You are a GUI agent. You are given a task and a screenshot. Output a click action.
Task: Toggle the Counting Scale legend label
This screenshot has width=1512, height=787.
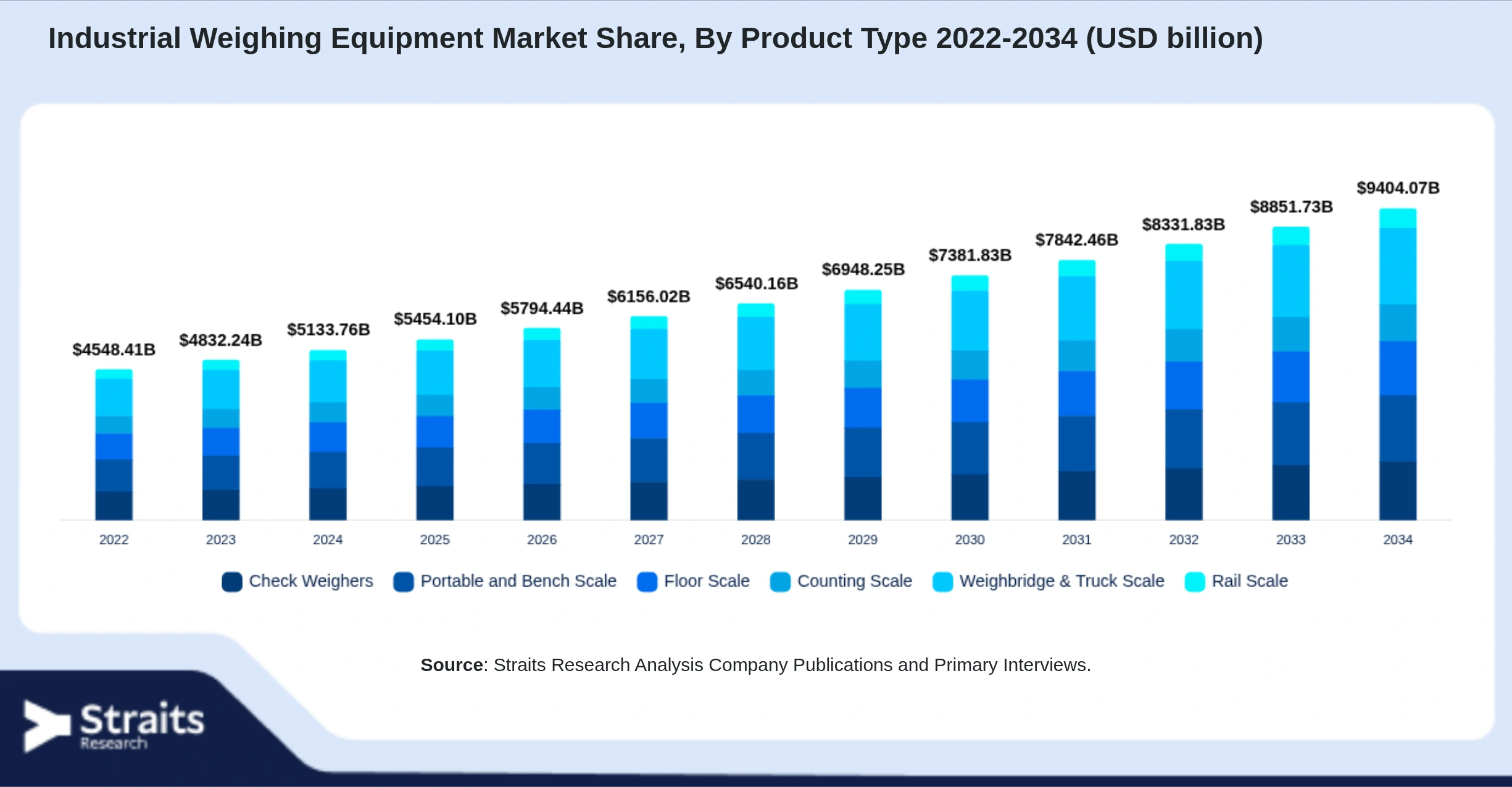click(x=855, y=581)
